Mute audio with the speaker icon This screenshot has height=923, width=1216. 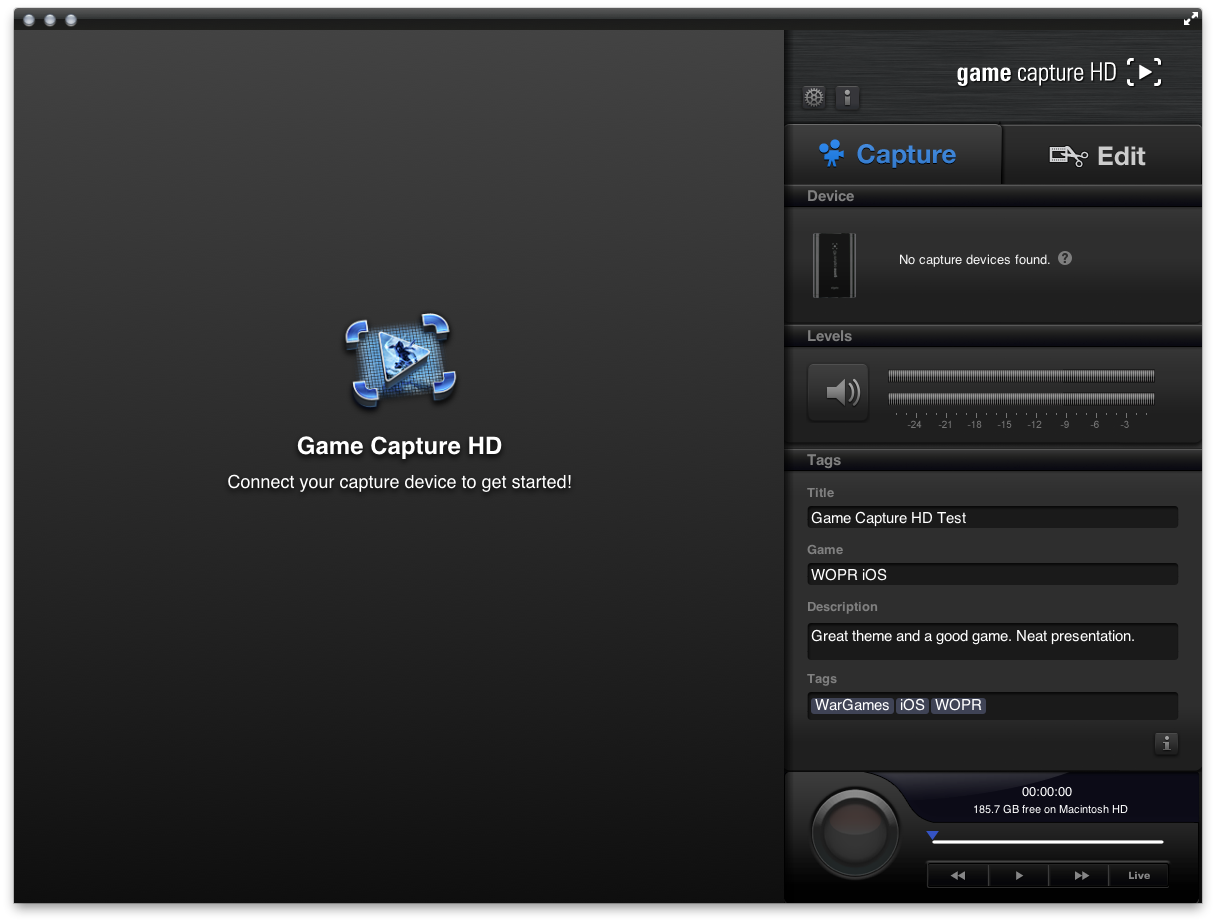[838, 393]
